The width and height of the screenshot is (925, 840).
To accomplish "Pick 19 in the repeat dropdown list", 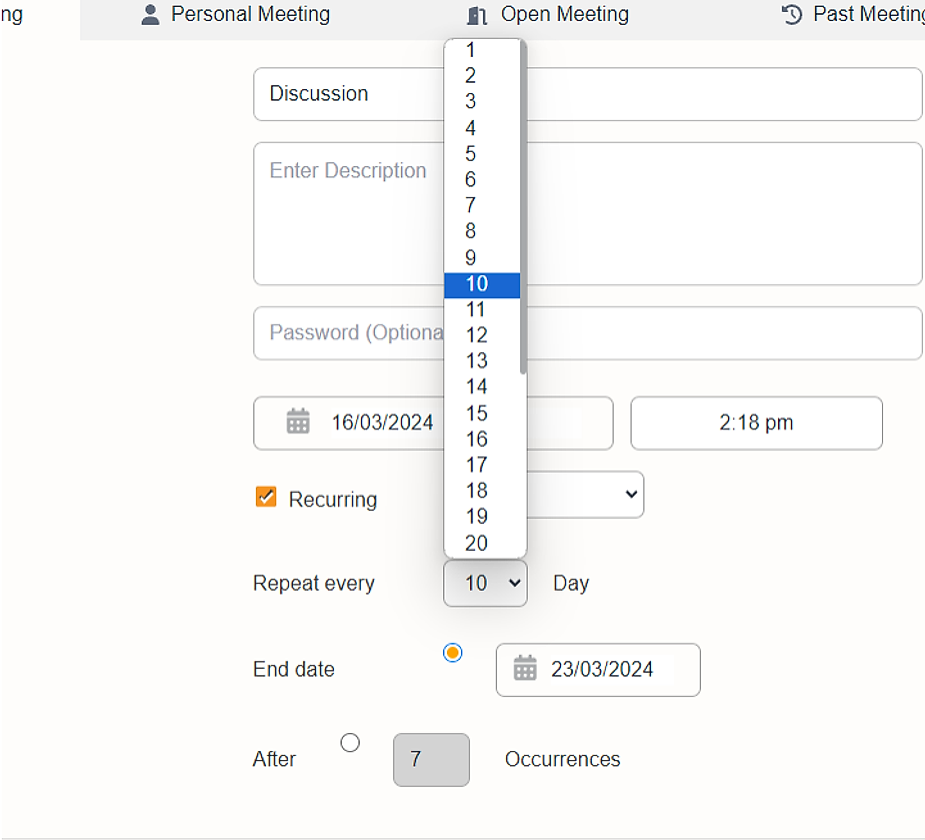I will click(x=482, y=517).
